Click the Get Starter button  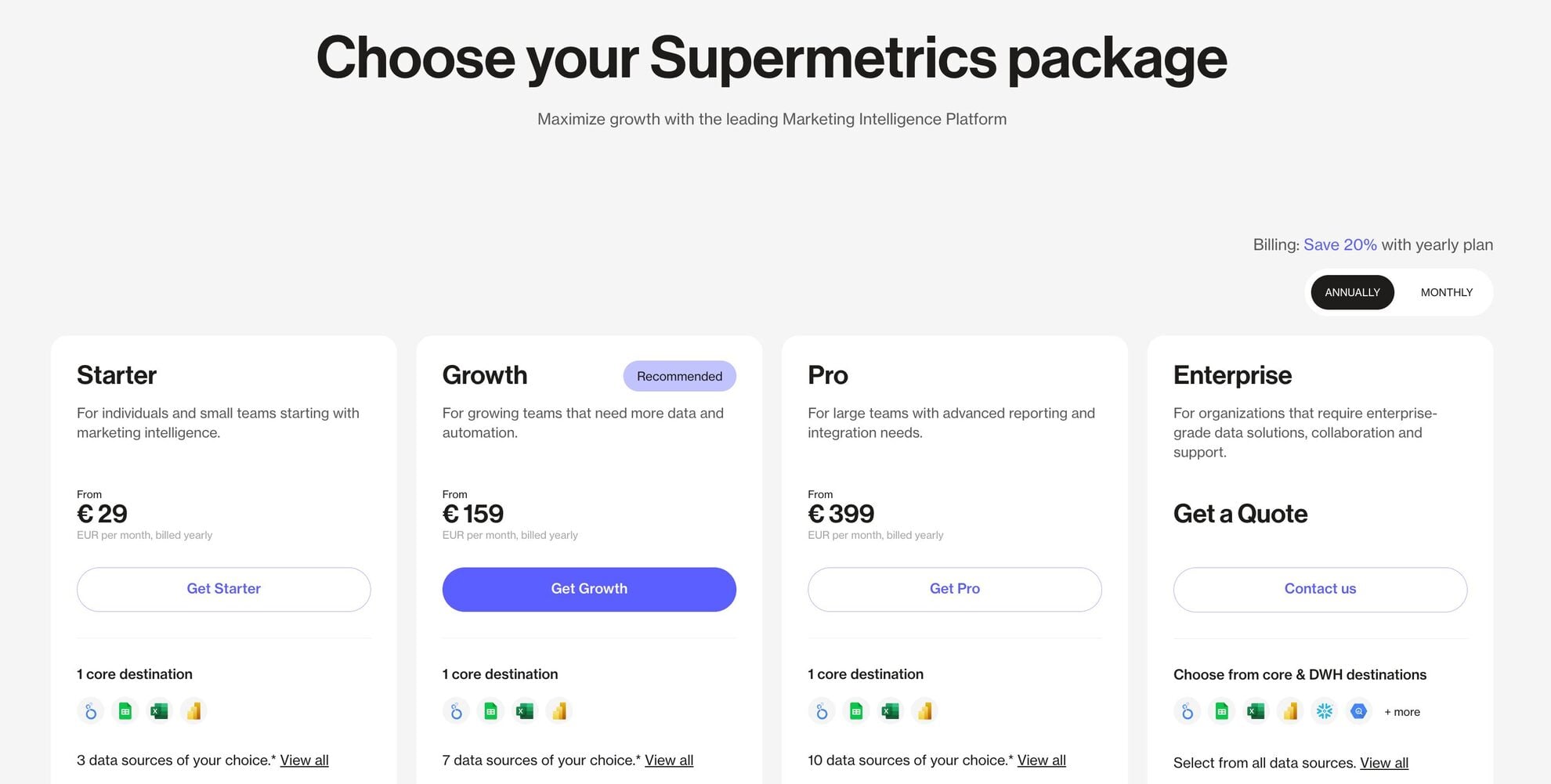point(223,589)
